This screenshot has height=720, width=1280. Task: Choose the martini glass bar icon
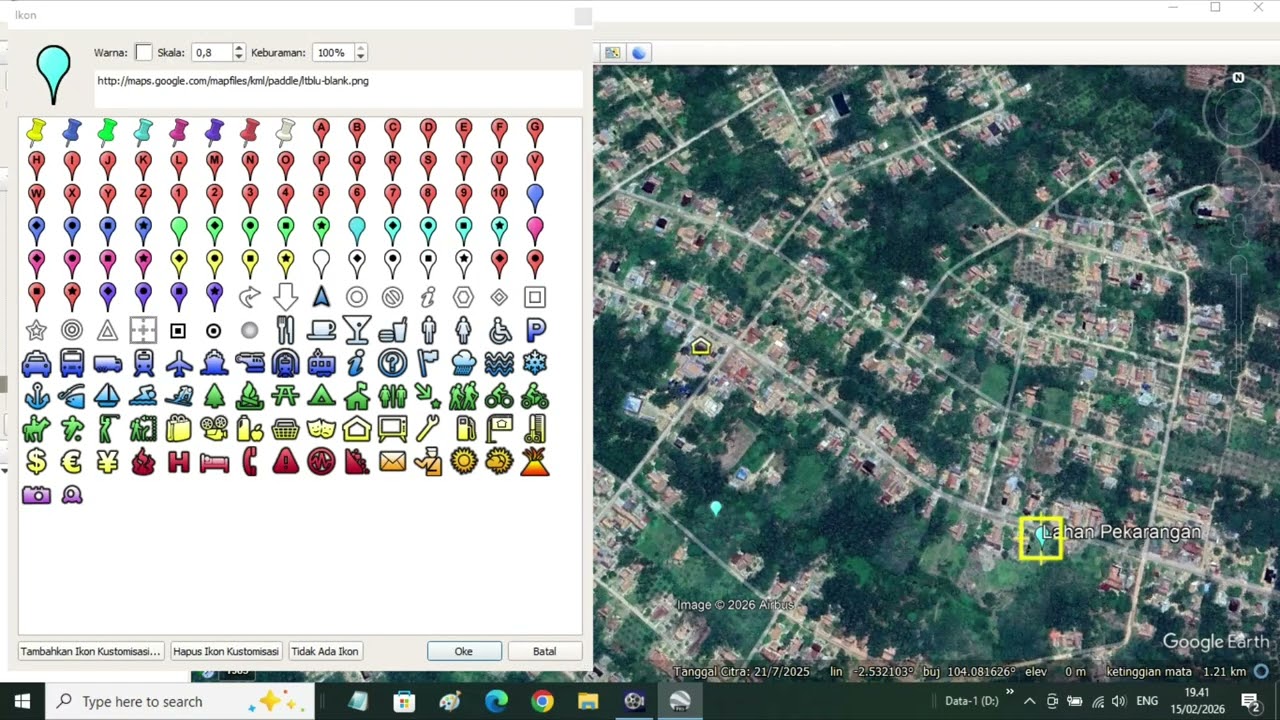click(356, 329)
